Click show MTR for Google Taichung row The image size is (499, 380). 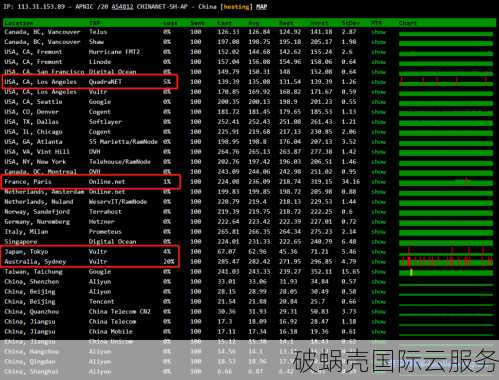tap(378, 272)
